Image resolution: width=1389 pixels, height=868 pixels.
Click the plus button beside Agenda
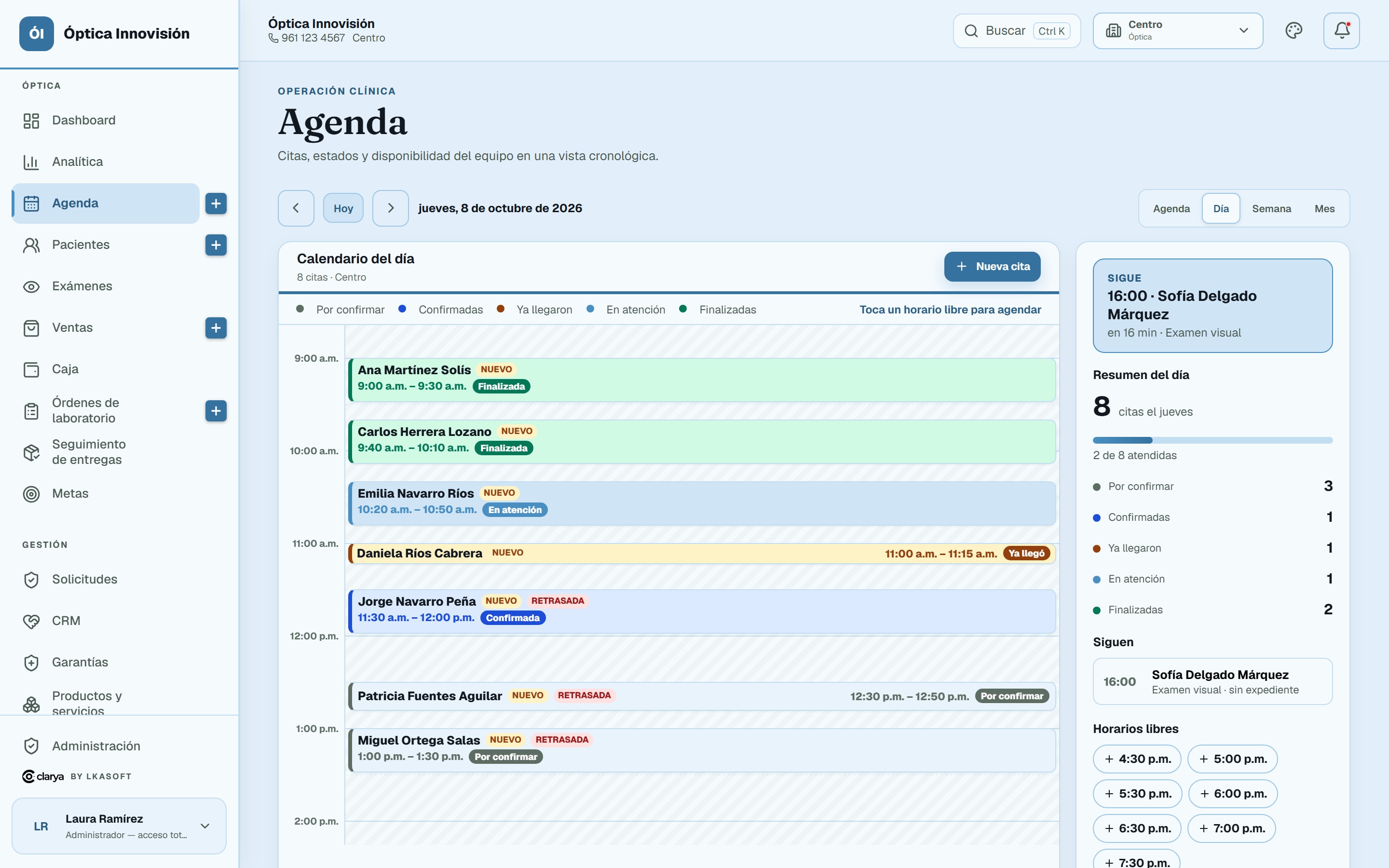pyautogui.click(x=216, y=203)
